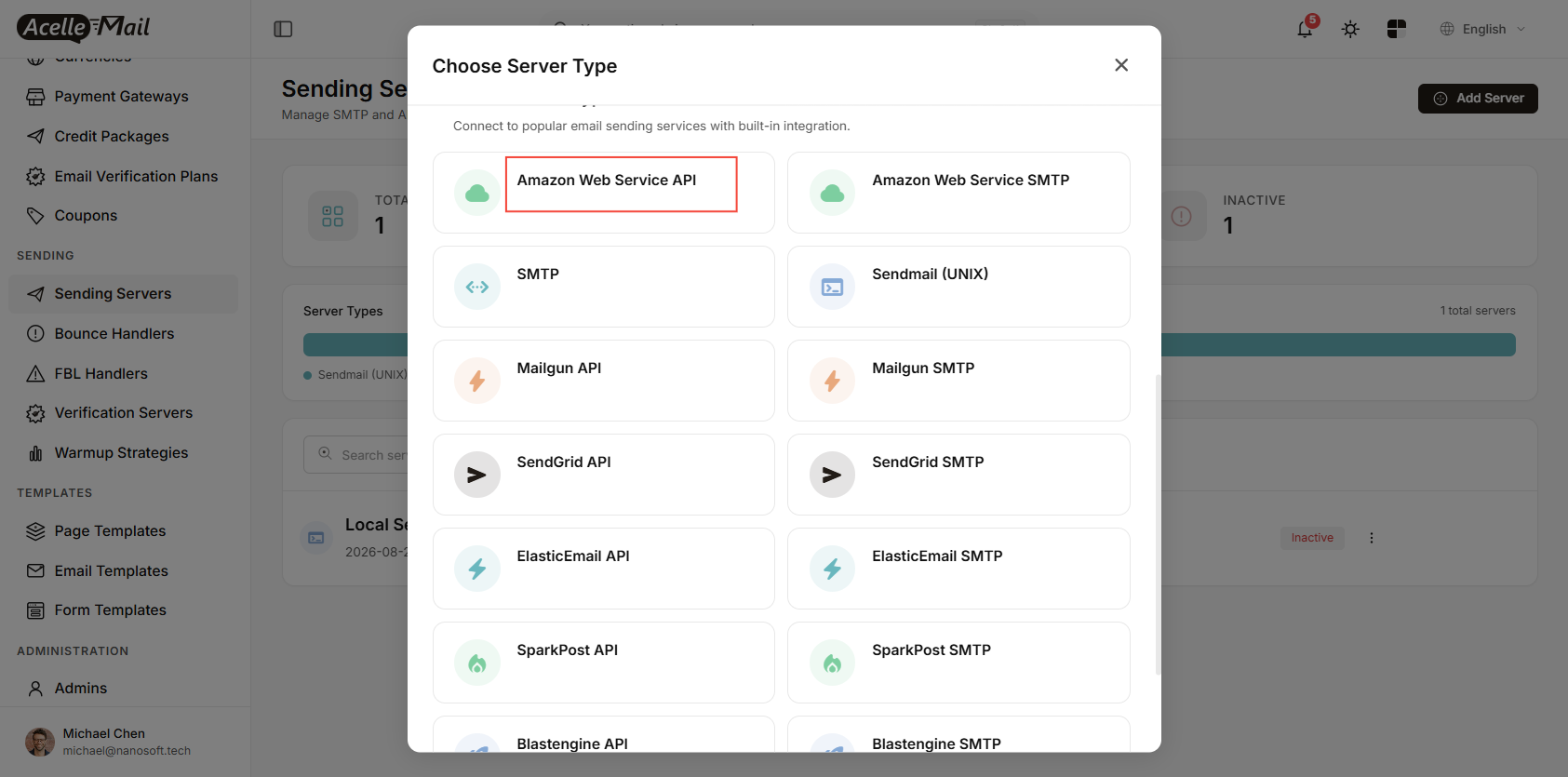Select Sendmail (UNIX) server type
This screenshot has height=777, width=1568.
click(x=958, y=287)
